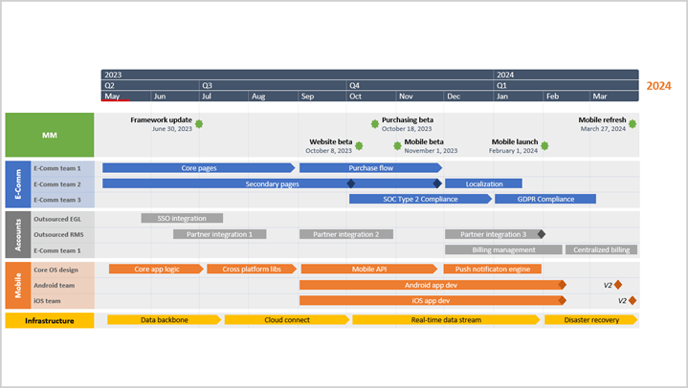The image size is (688, 388).
Task: Click Push notification engine bar
Action: pos(492,269)
